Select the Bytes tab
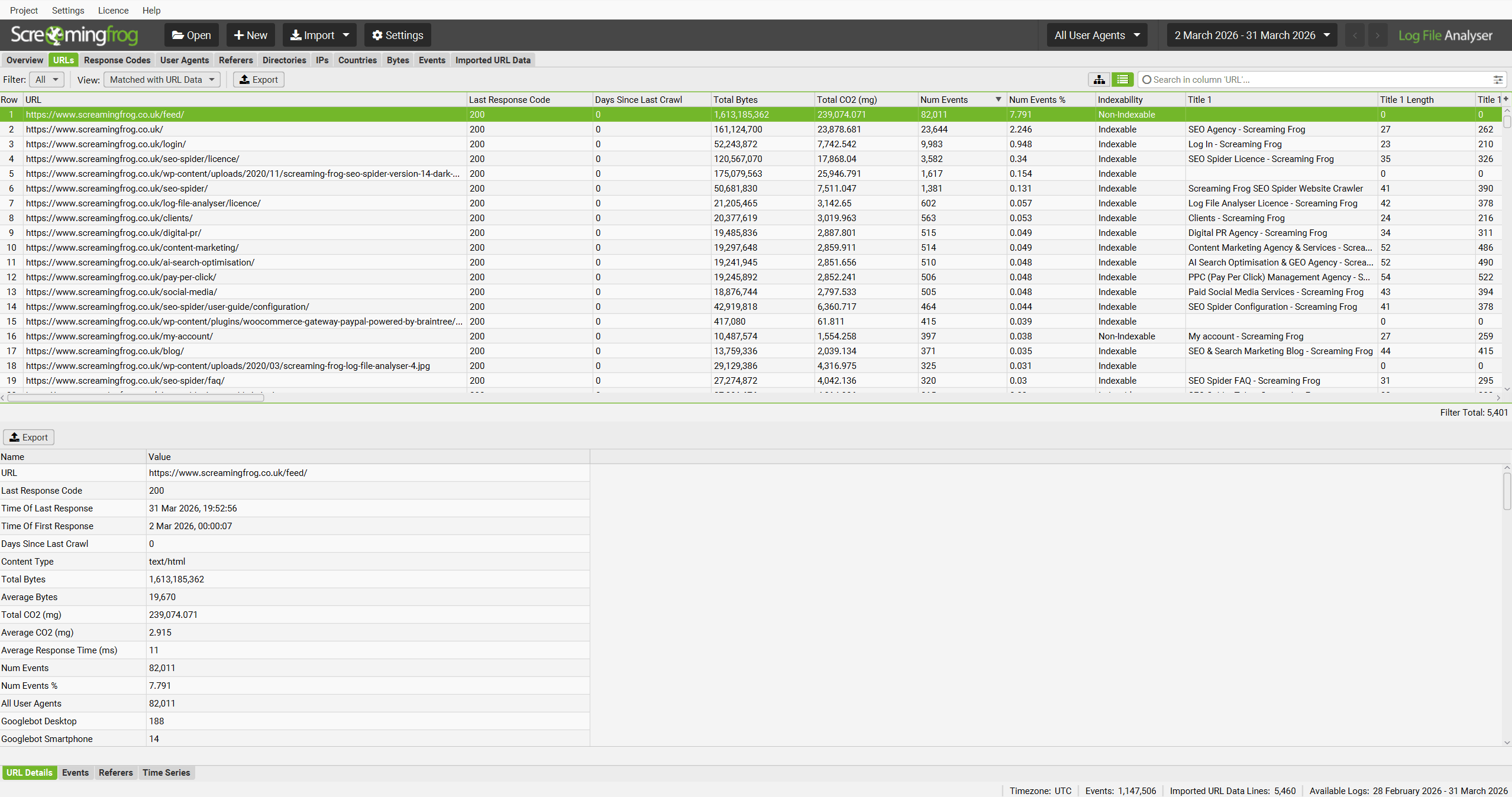This screenshot has width=1512, height=797. pyautogui.click(x=398, y=60)
